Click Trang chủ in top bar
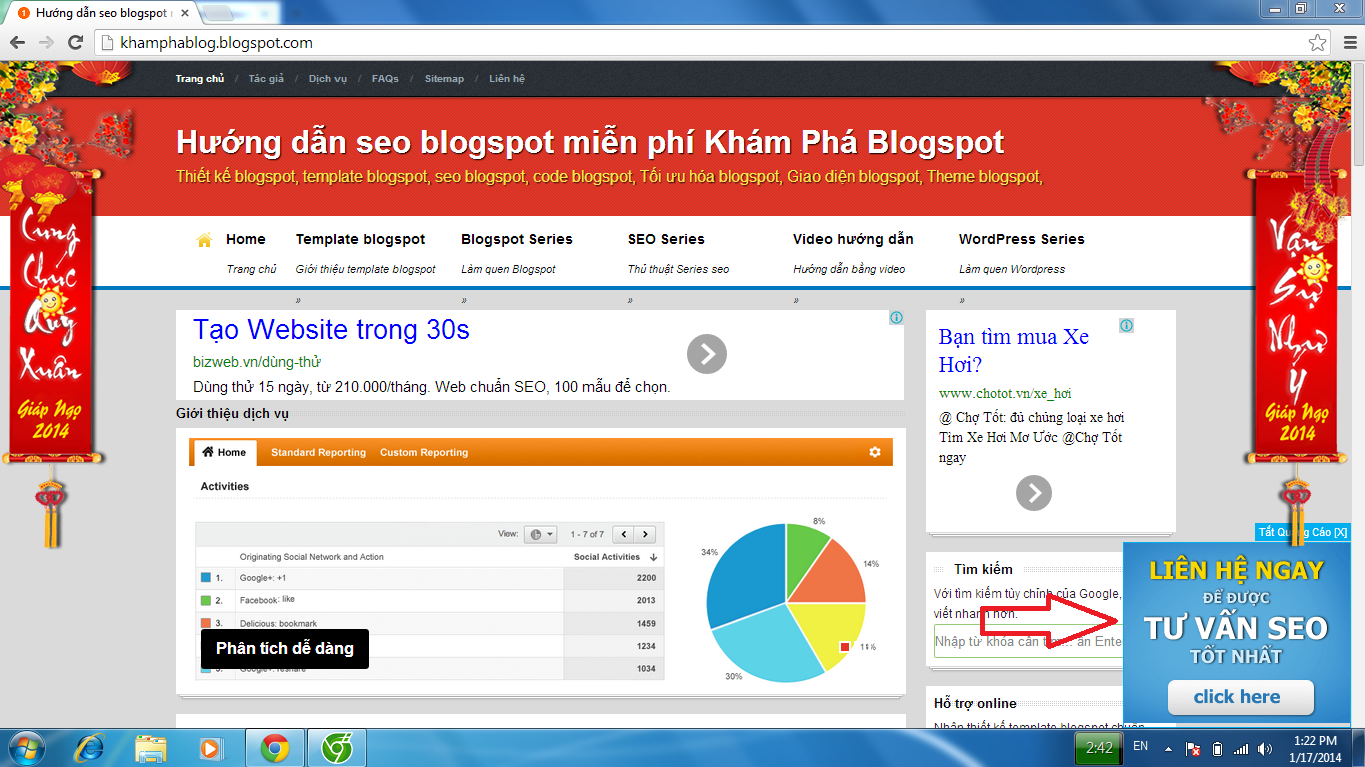Viewport: 1365px width, 767px height. [x=200, y=79]
